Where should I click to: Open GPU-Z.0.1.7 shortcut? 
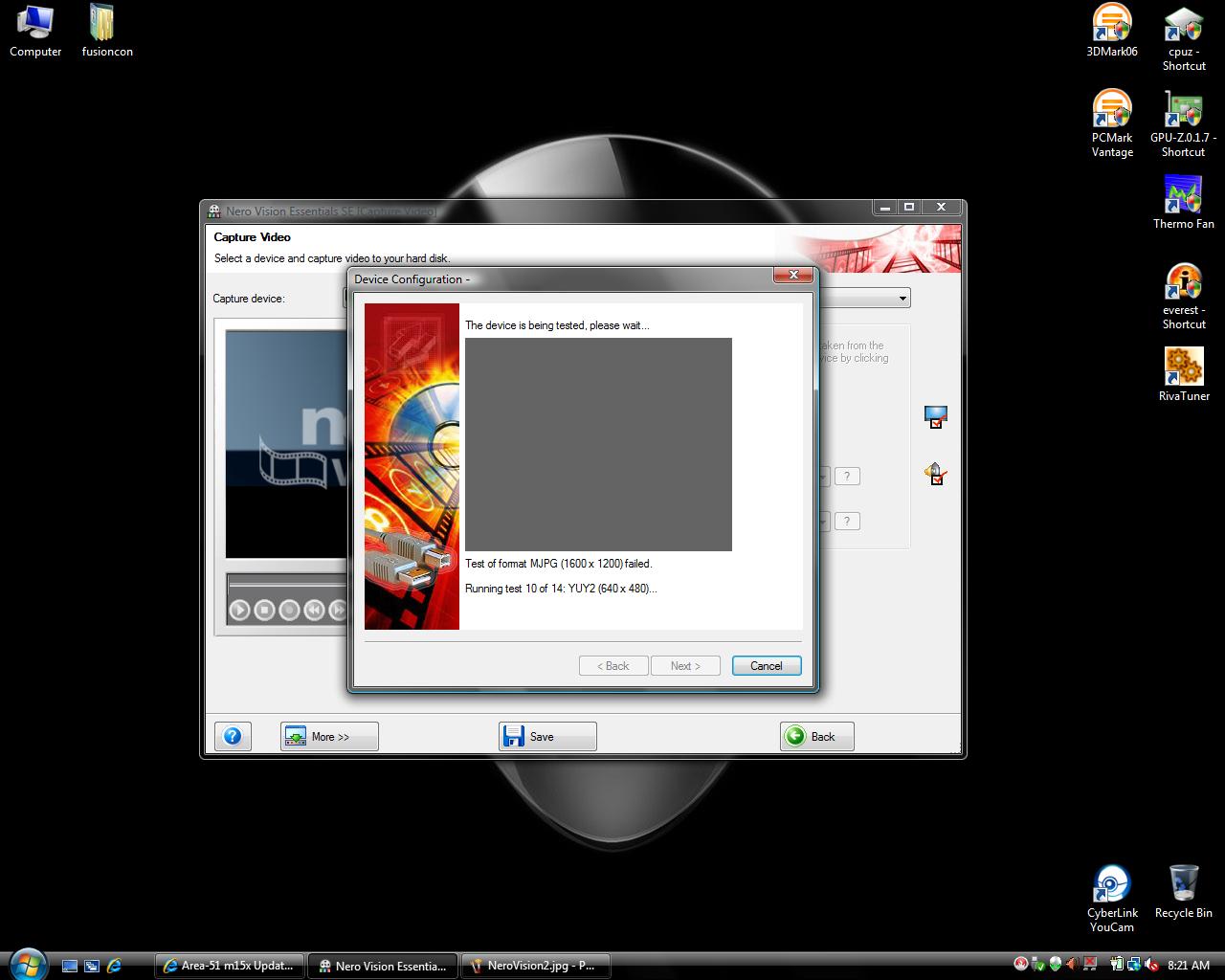1184,123
